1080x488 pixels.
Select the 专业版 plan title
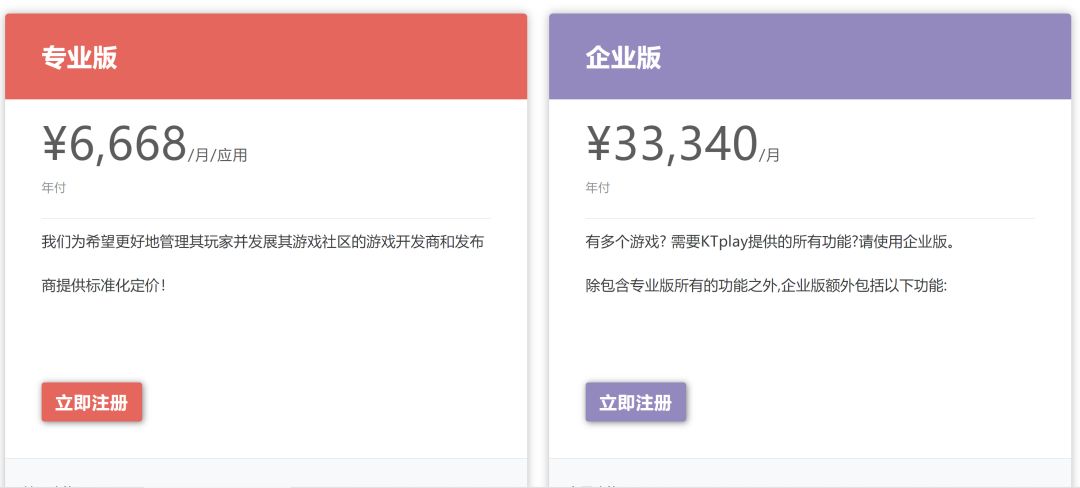[79, 58]
